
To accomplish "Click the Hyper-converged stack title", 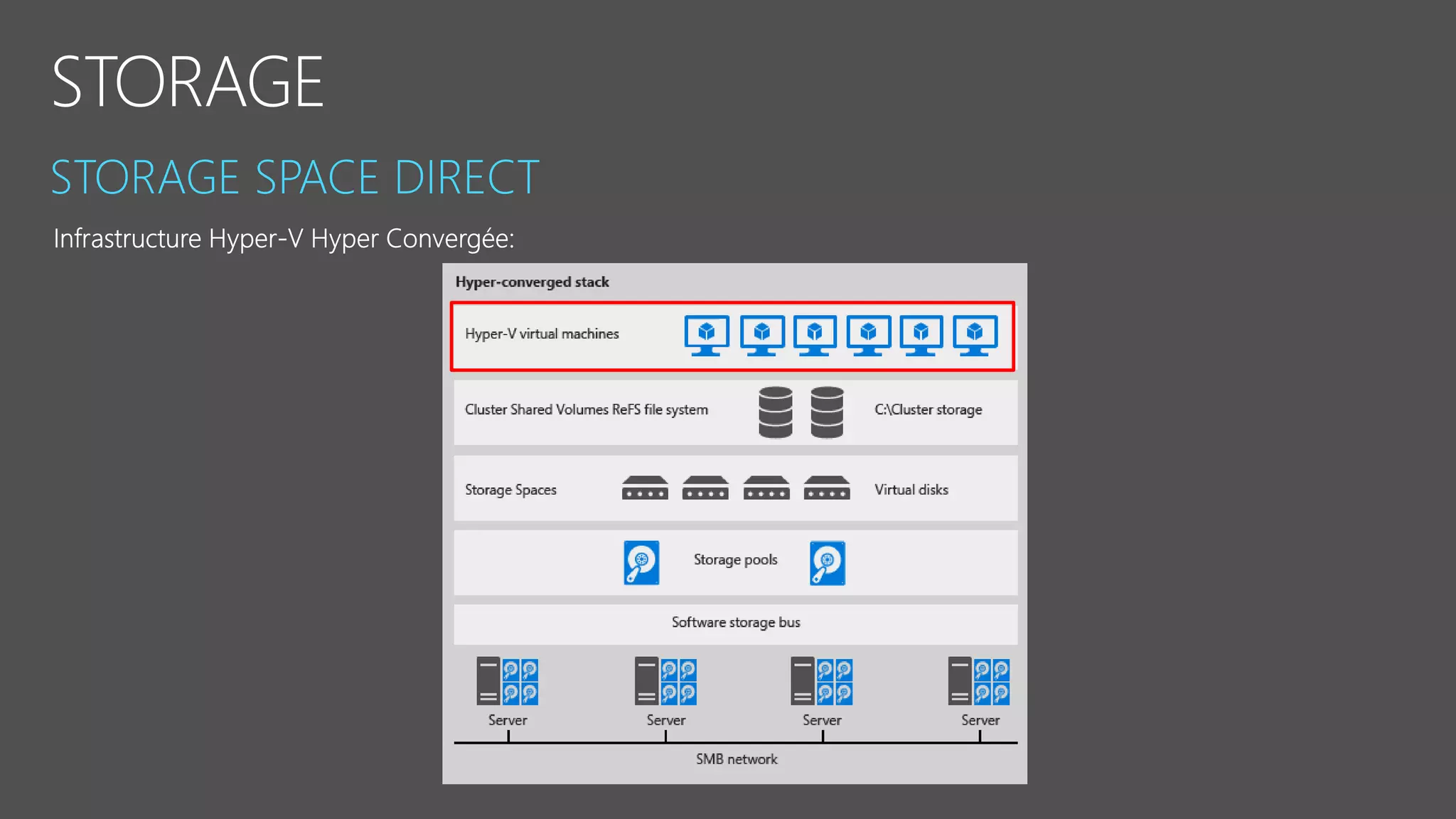I will click(x=532, y=282).
